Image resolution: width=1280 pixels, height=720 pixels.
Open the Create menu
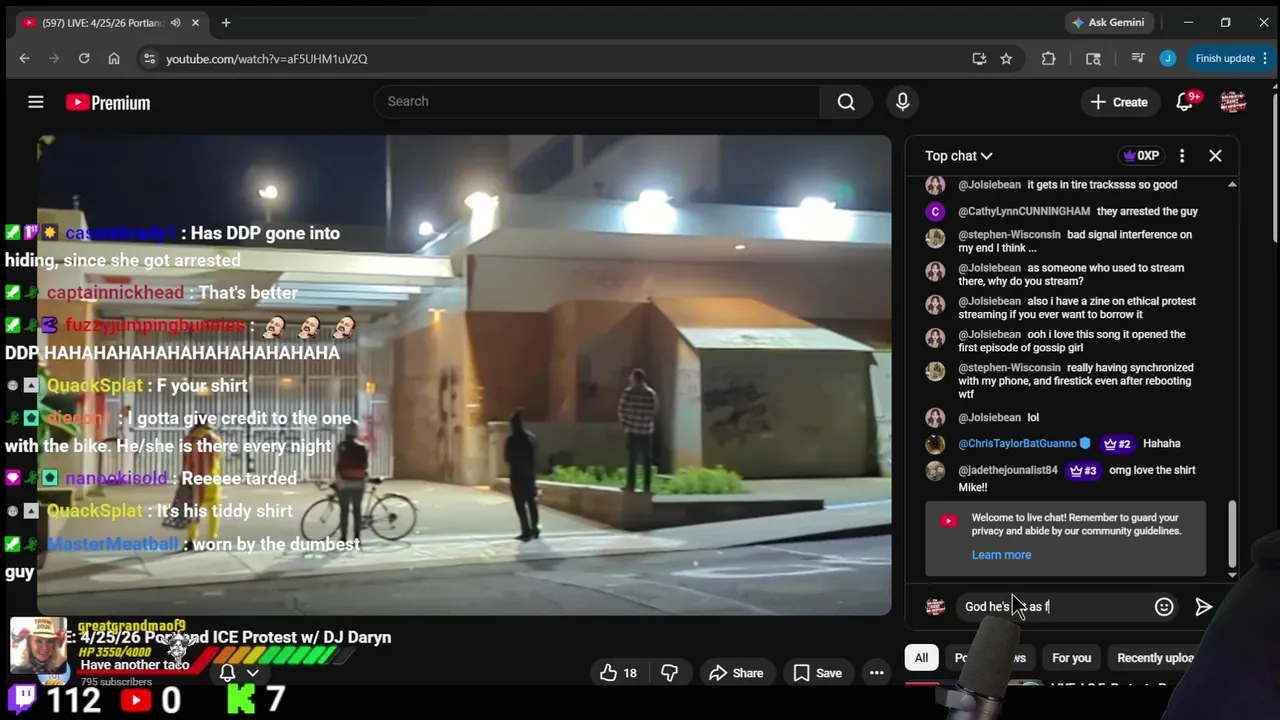1119,102
